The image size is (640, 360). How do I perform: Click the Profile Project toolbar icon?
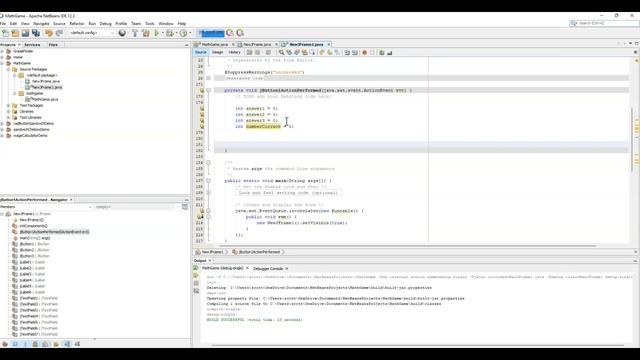(x=183, y=33)
